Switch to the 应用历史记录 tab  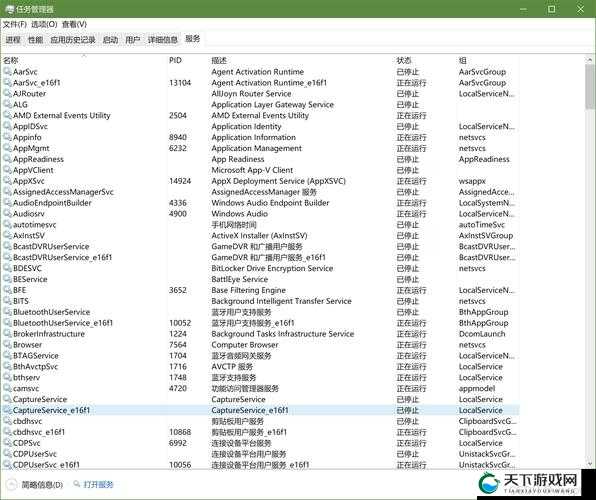pyautogui.click(x=73, y=40)
